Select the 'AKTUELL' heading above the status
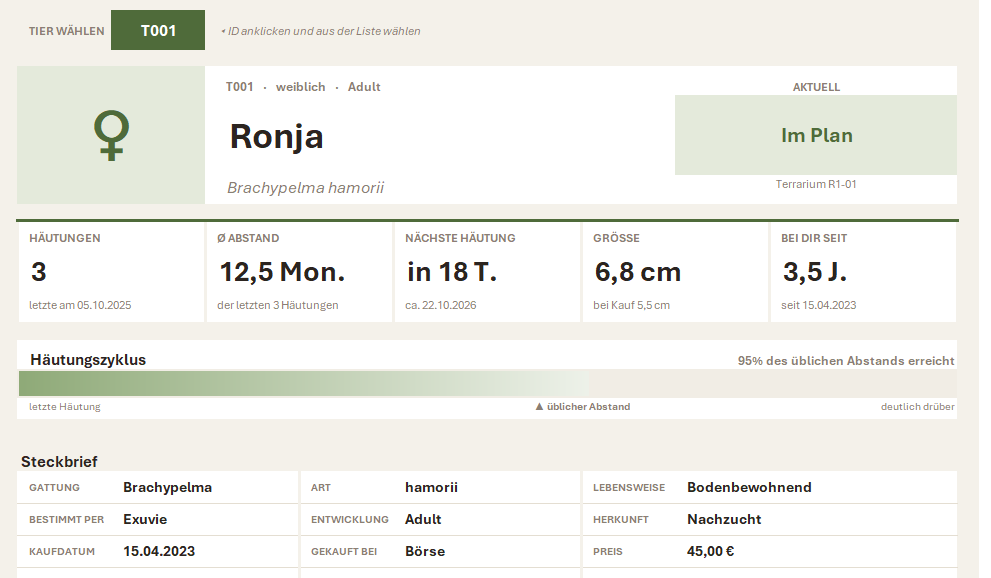991x578 pixels. (x=816, y=87)
